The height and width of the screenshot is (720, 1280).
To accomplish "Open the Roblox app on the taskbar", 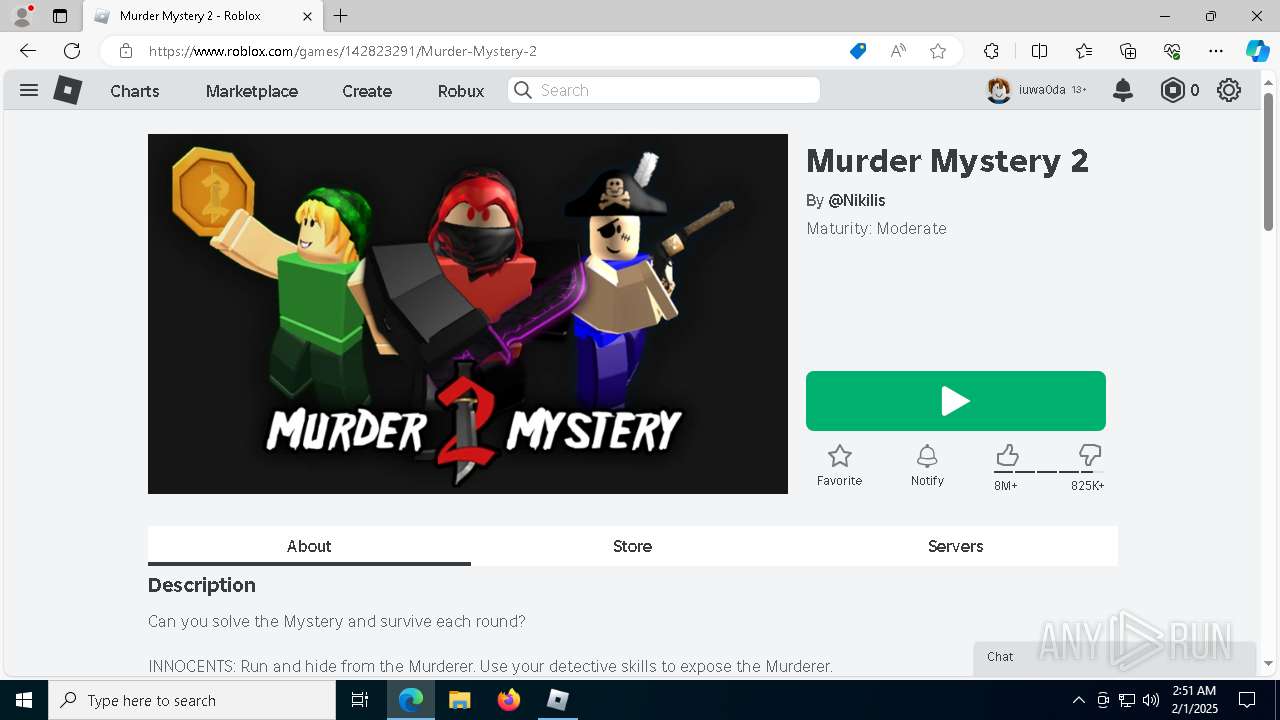I will coord(557,700).
